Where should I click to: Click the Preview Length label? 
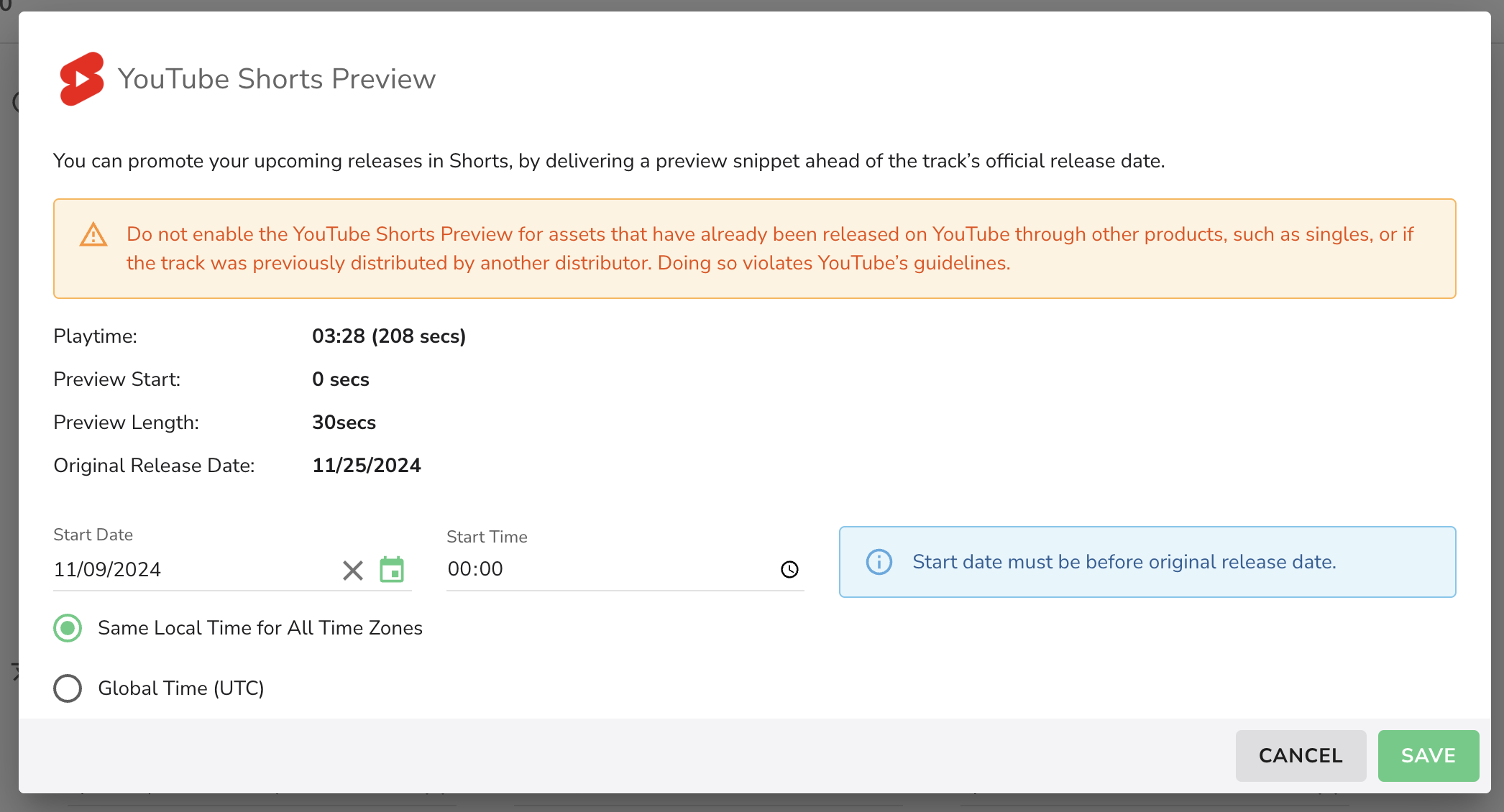tap(126, 423)
